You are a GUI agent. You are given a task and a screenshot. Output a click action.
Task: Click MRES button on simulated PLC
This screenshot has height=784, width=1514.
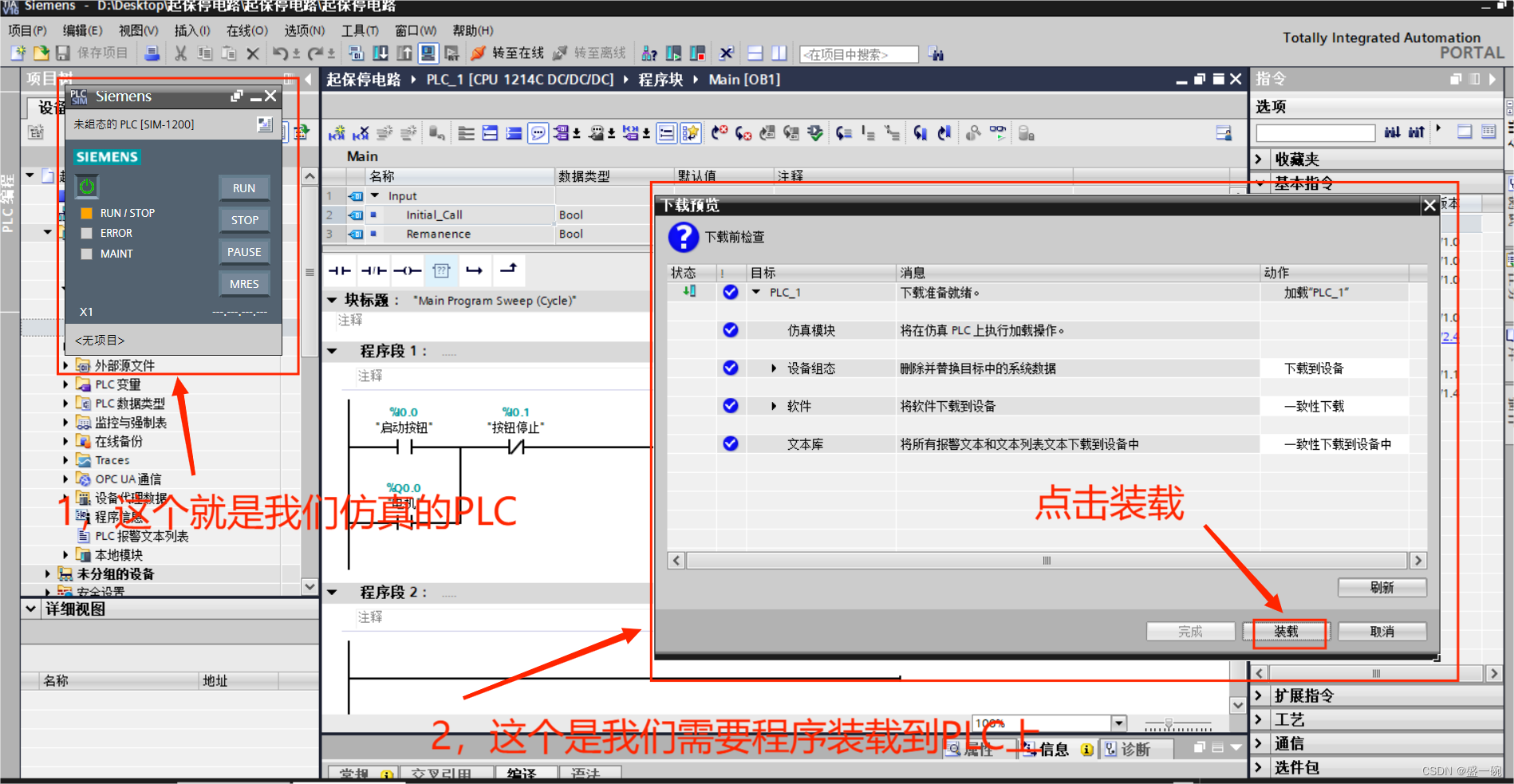click(x=244, y=284)
